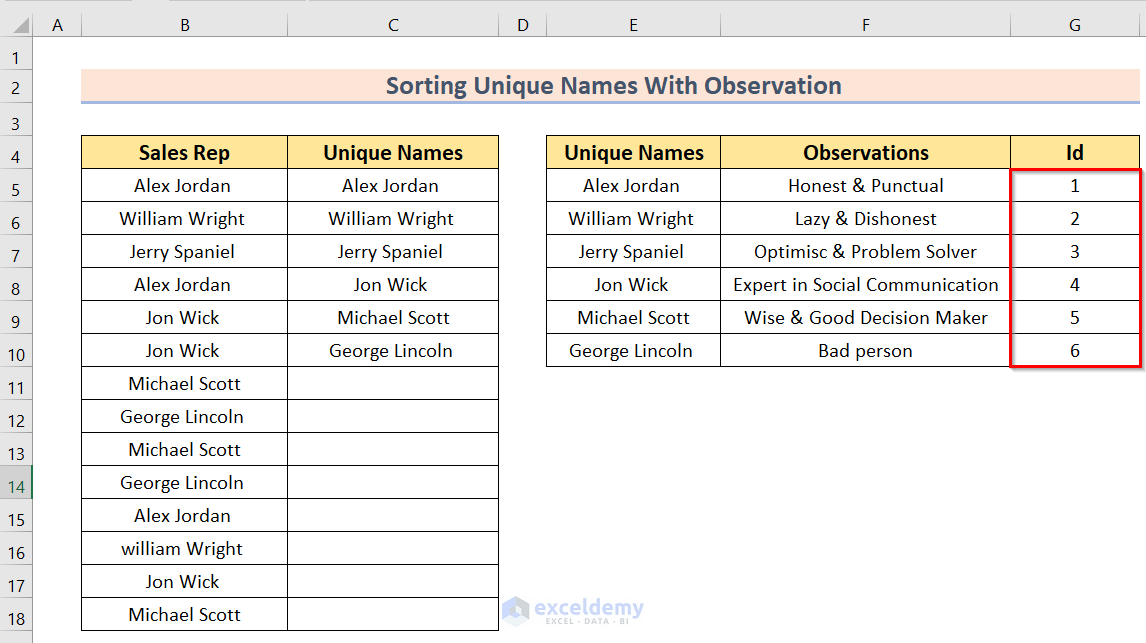Viewport: 1146px width, 643px height.
Task: Select column F header
Action: point(866,25)
